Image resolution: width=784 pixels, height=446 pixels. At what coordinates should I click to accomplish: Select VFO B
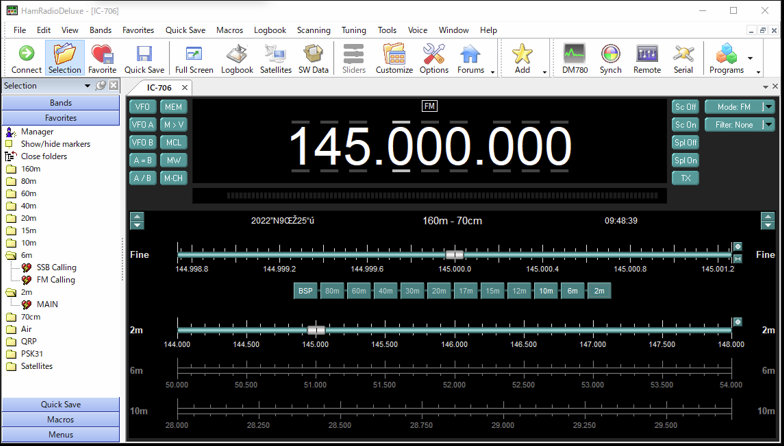[142, 142]
